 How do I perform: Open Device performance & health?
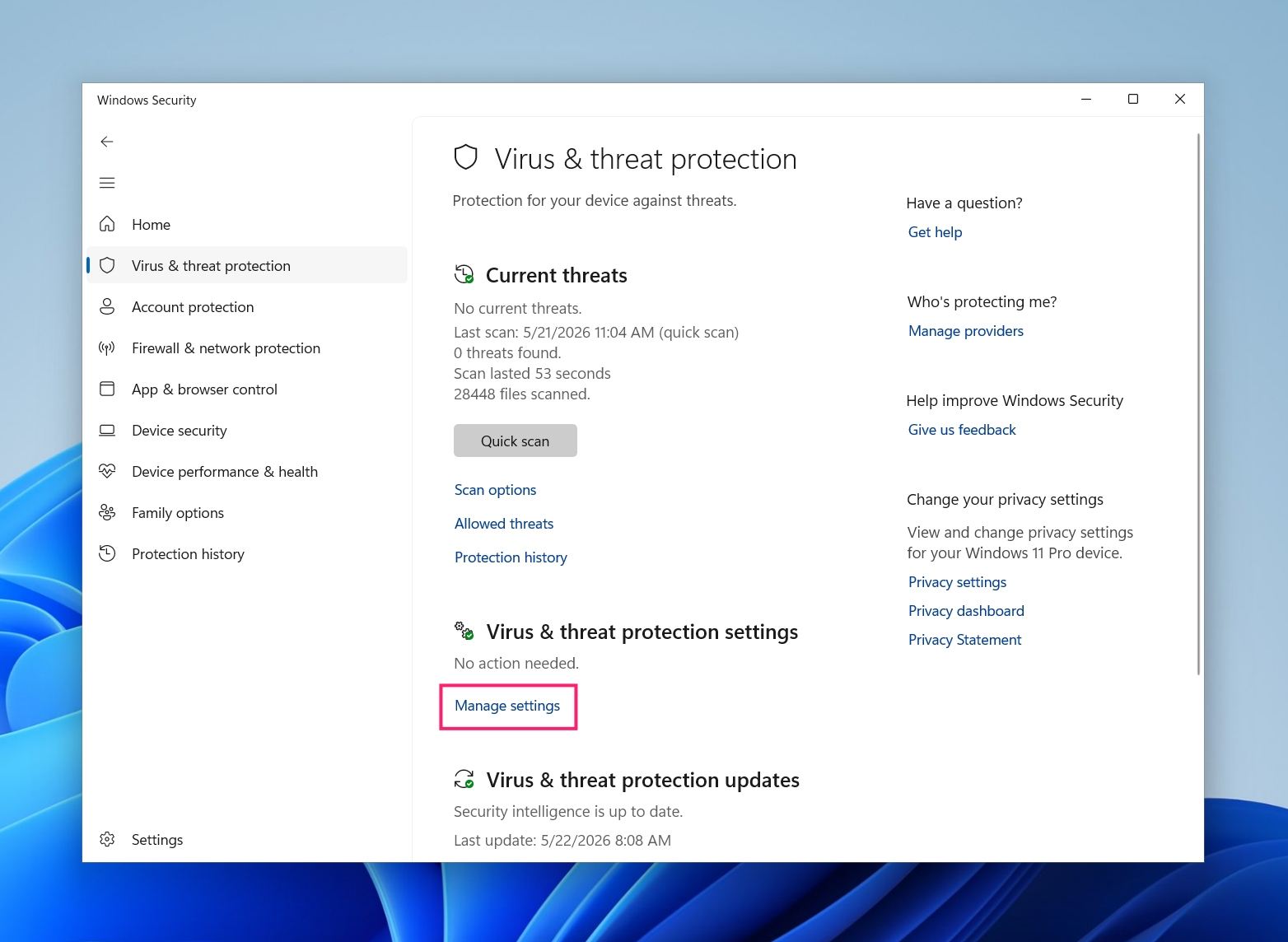click(247, 471)
